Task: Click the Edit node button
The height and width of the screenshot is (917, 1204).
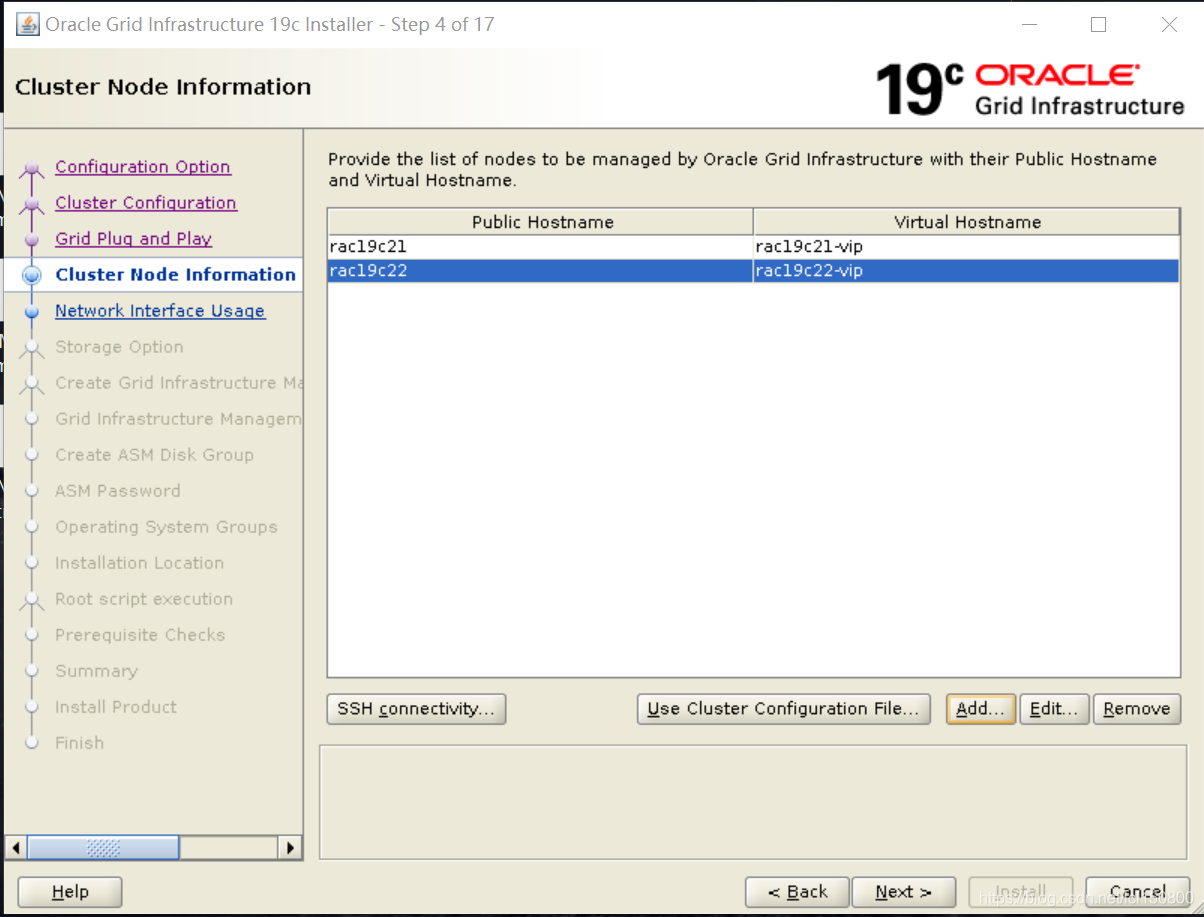Action: pos(1054,709)
